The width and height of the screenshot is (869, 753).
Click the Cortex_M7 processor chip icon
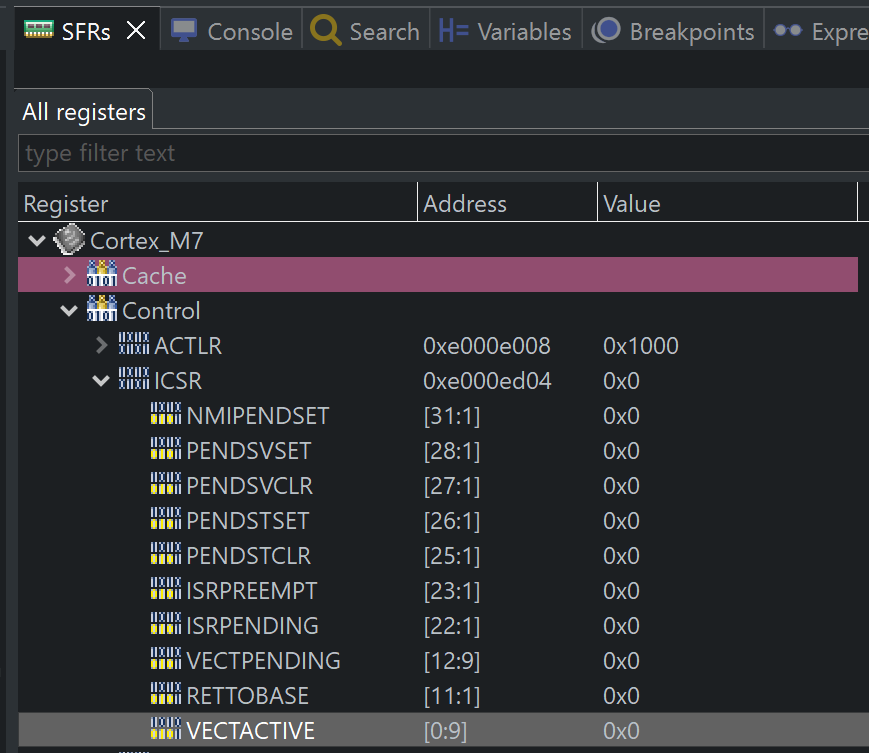click(67, 240)
